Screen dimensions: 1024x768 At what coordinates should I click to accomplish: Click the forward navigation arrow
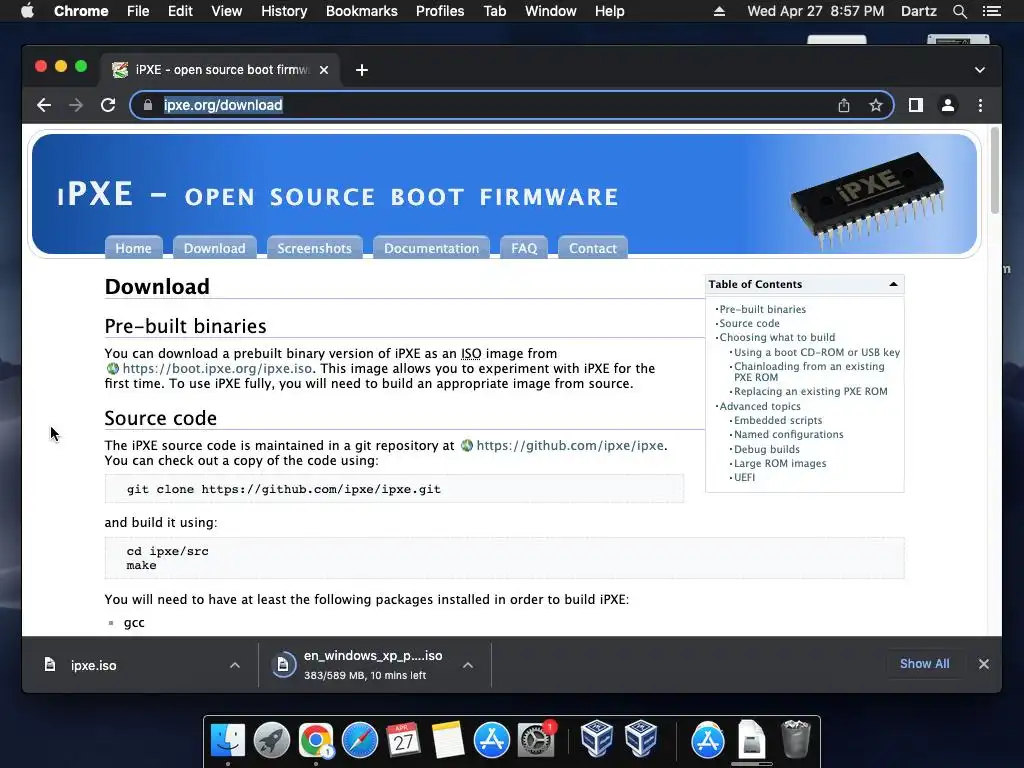click(x=76, y=105)
